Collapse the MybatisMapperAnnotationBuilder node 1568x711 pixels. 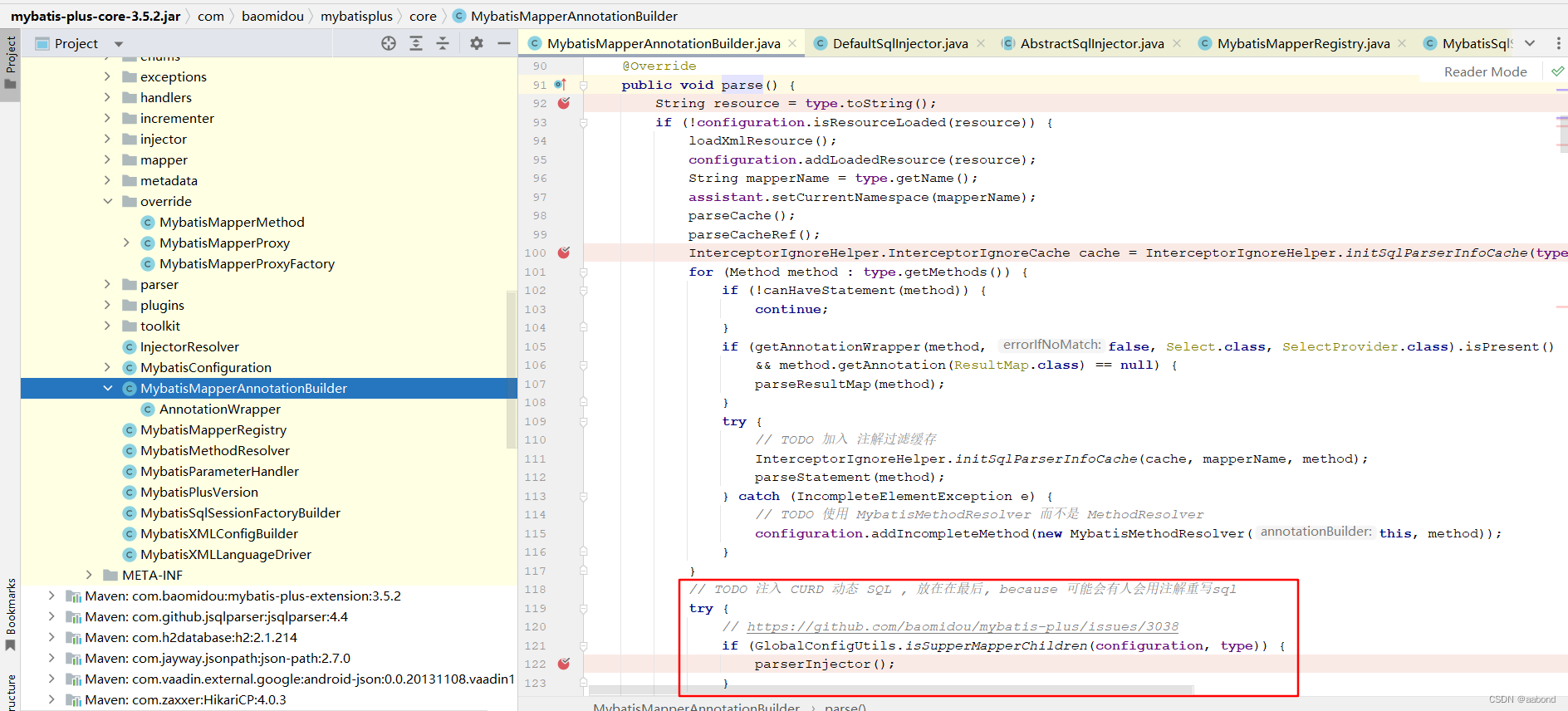(107, 388)
